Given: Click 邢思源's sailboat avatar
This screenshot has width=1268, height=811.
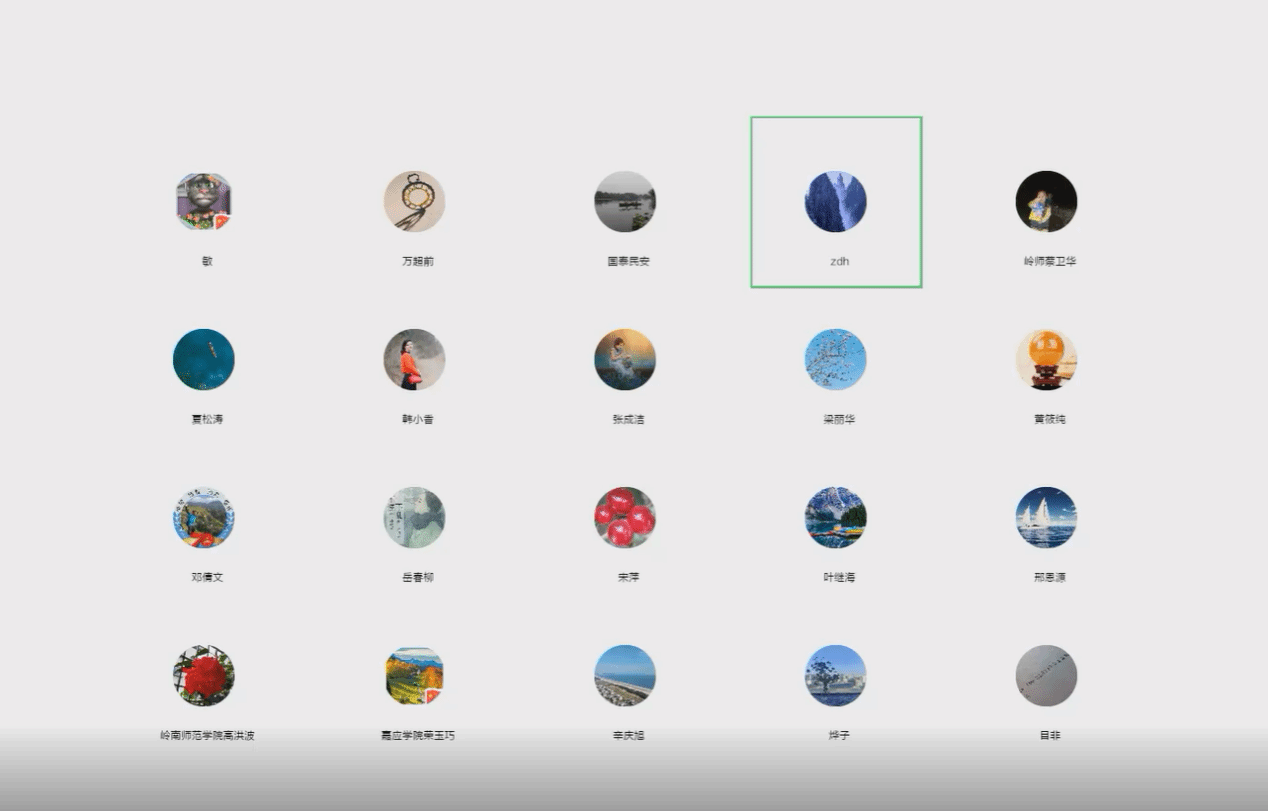Looking at the screenshot, I should 1046,518.
